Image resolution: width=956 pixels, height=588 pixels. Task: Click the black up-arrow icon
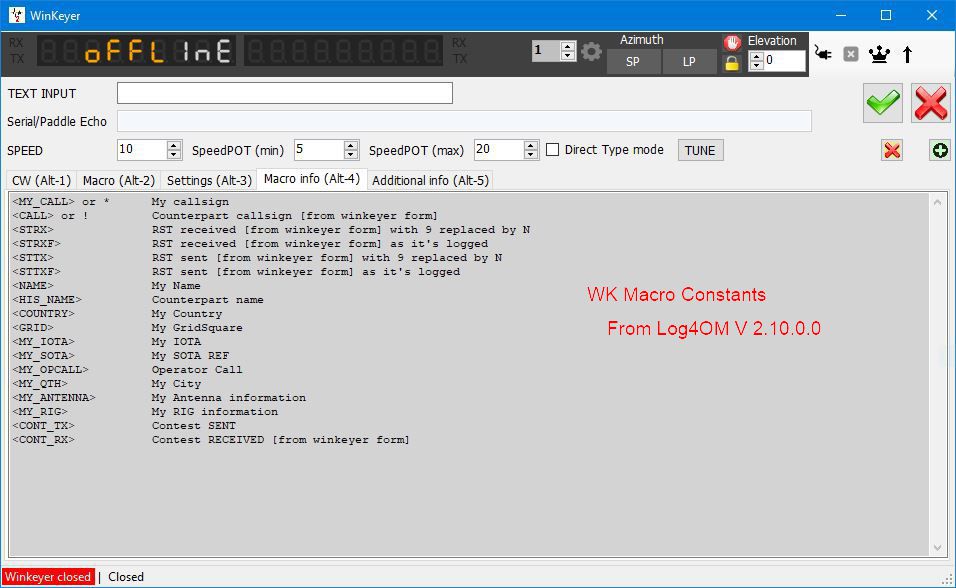click(x=907, y=54)
